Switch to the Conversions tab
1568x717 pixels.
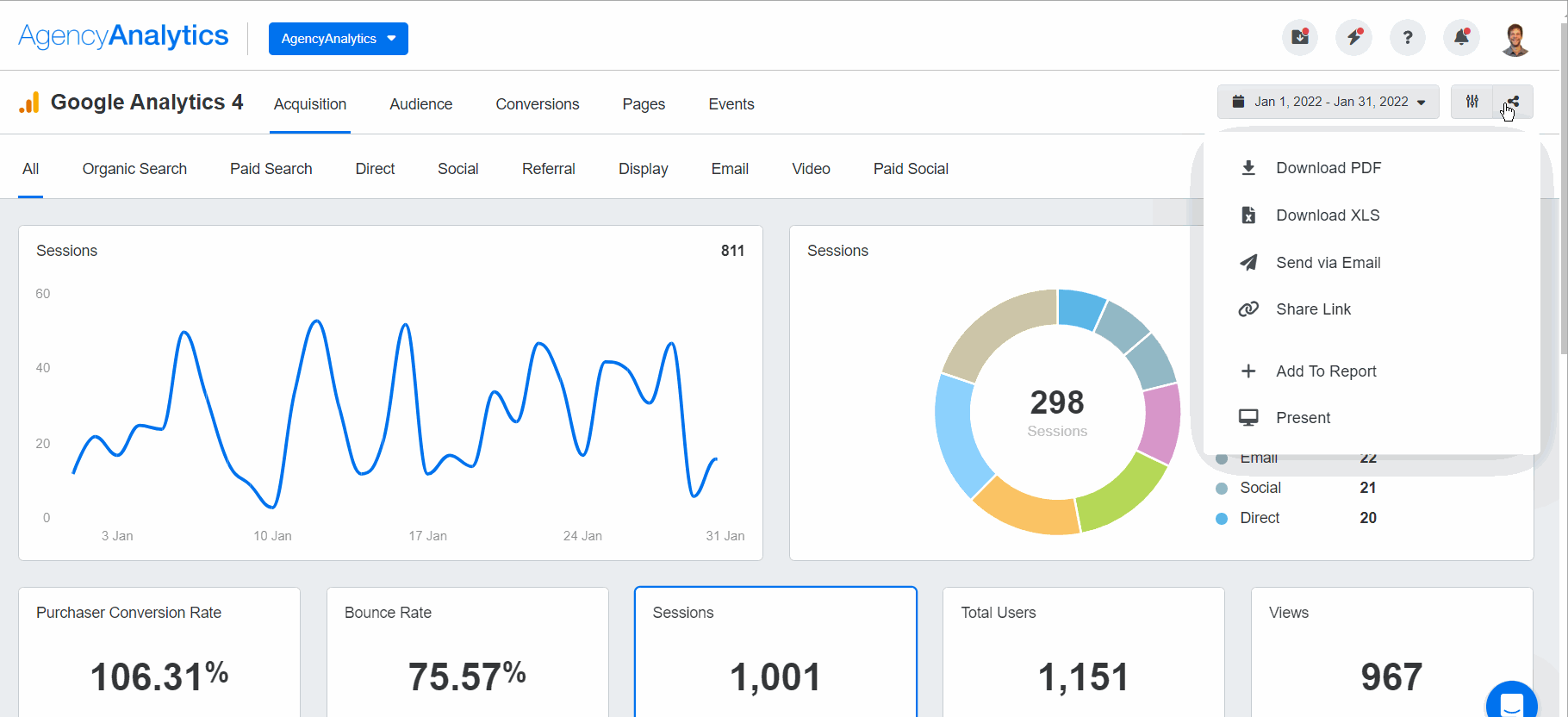click(538, 104)
